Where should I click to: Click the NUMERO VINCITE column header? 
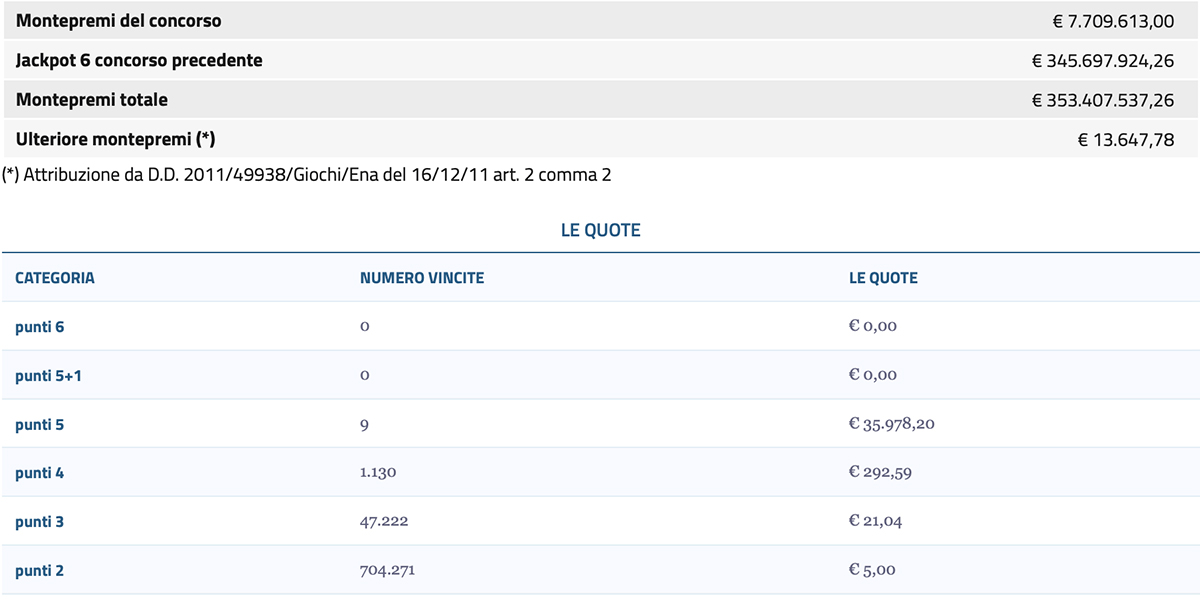[x=422, y=278]
